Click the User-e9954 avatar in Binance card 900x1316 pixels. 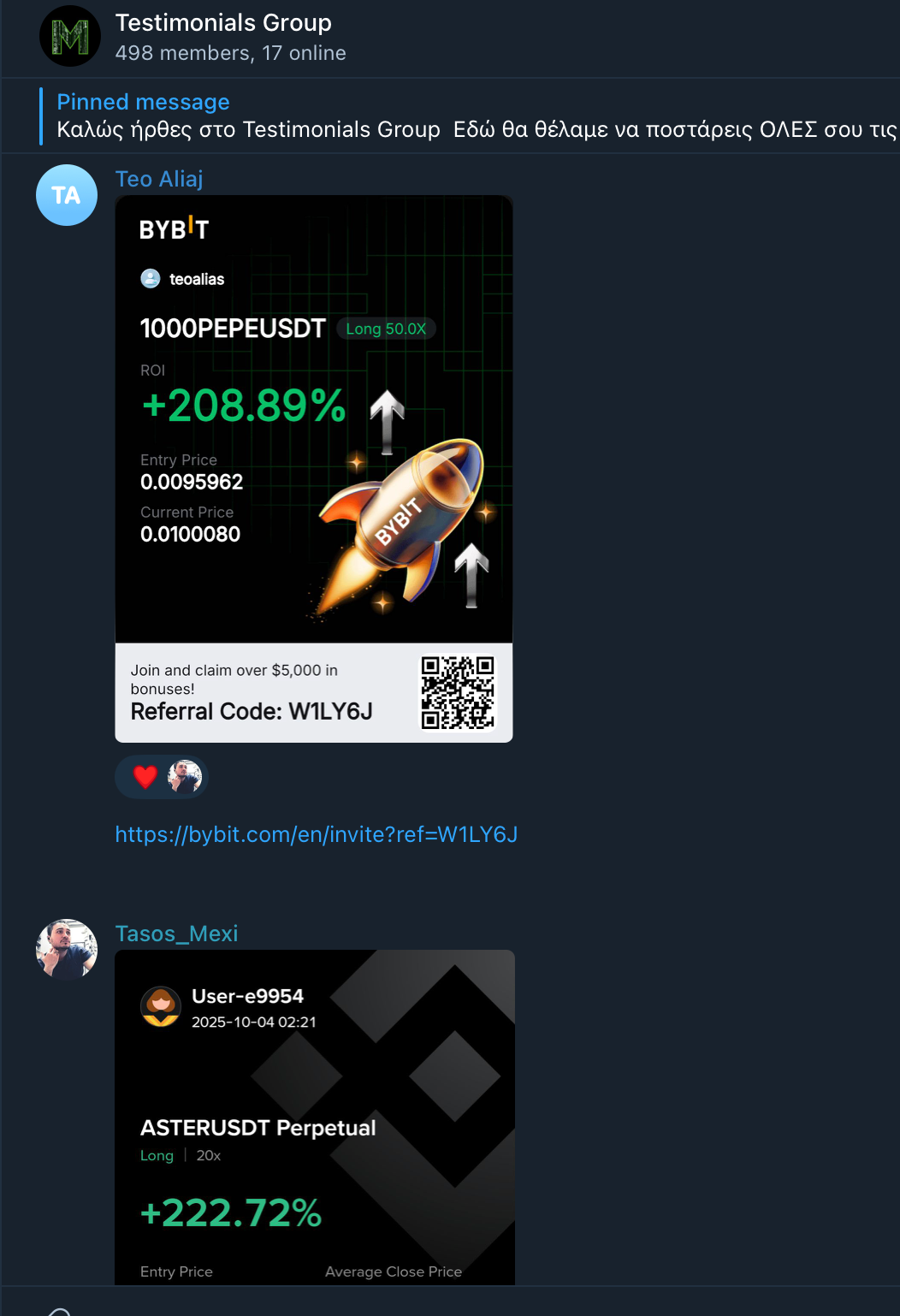point(161,1006)
